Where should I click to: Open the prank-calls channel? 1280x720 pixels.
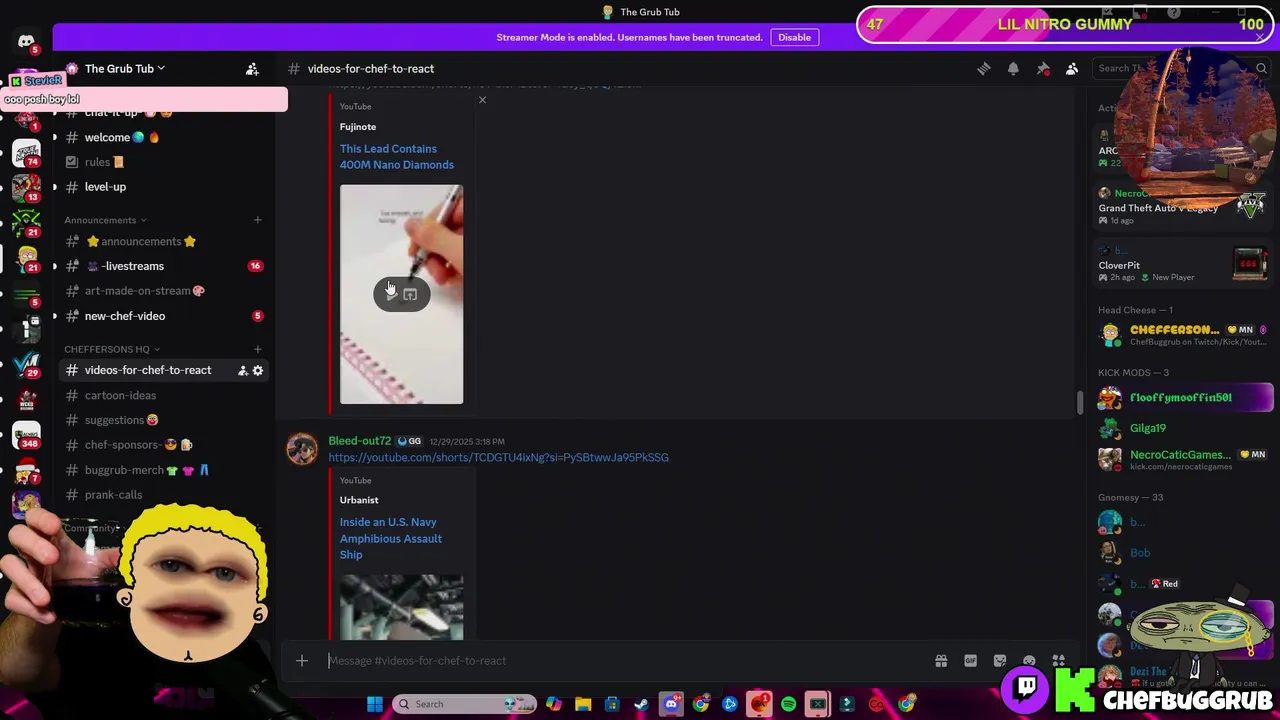(x=160, y=495)
